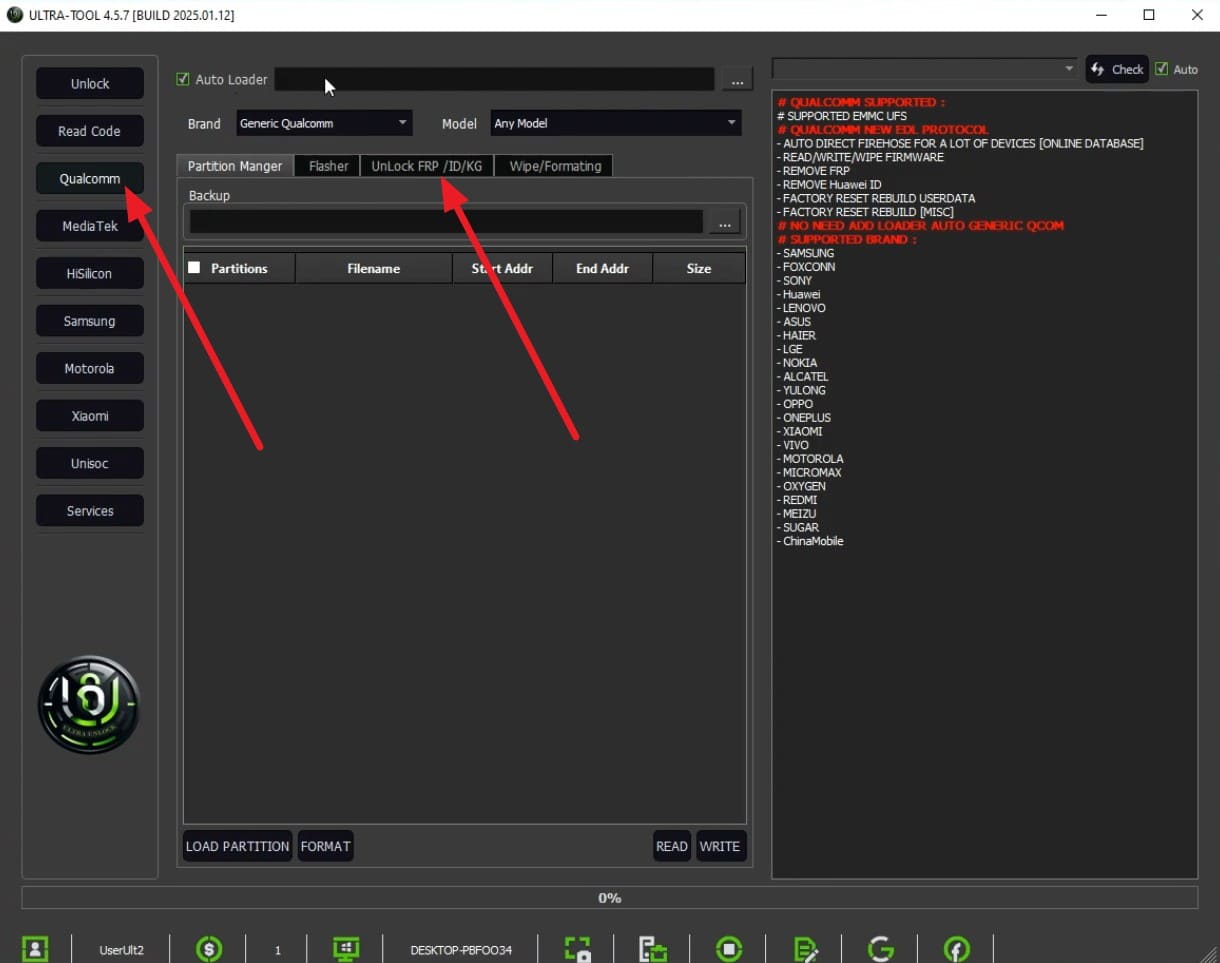Select HiSilicon in the sidebar

point(90,274)
